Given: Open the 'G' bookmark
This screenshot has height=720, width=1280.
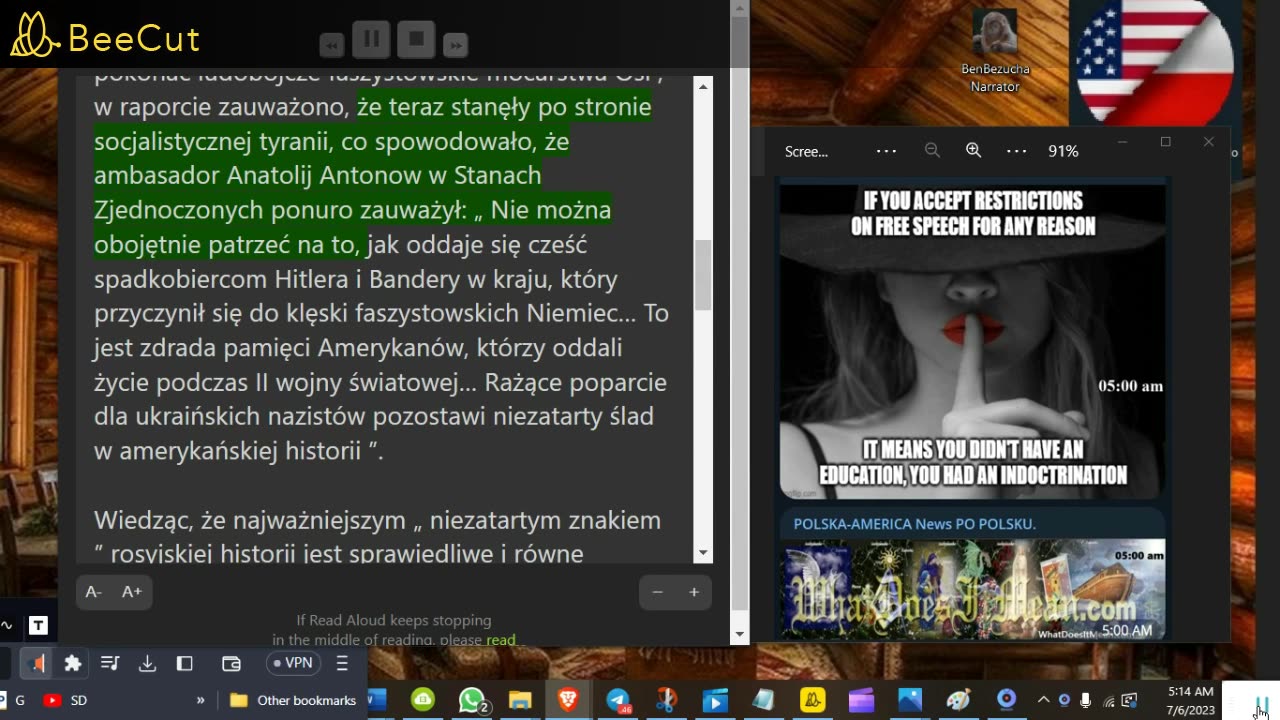Looking at the screenshot, I should coord(14,700).
